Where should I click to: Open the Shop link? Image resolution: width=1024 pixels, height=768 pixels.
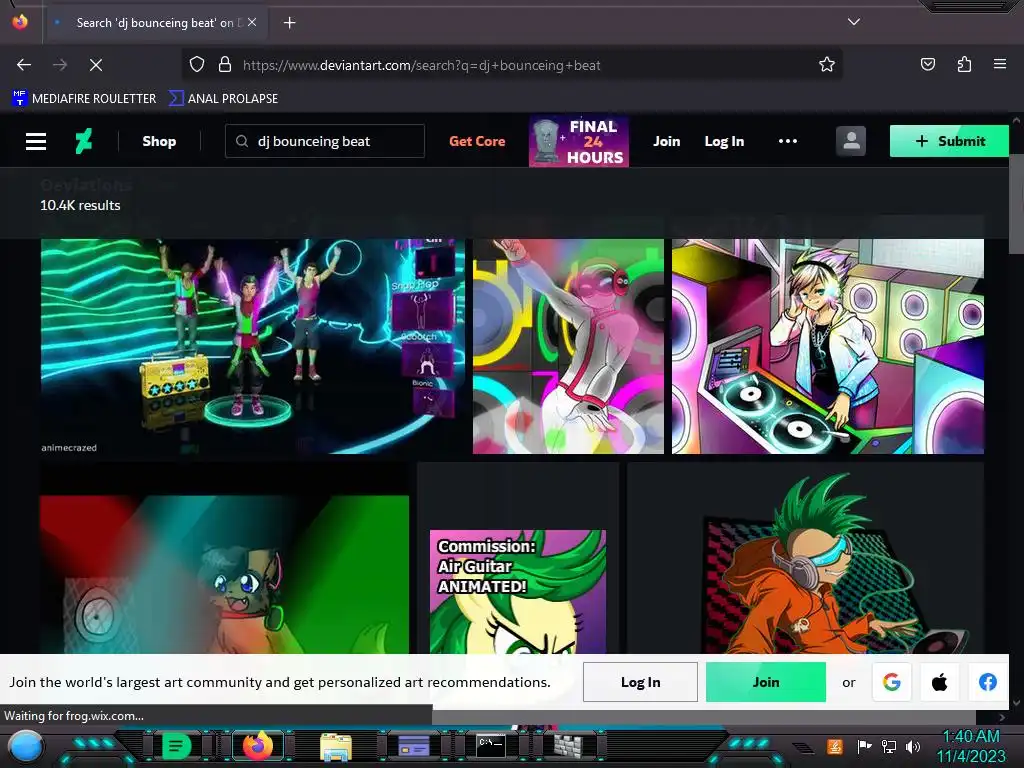[159, 141]
